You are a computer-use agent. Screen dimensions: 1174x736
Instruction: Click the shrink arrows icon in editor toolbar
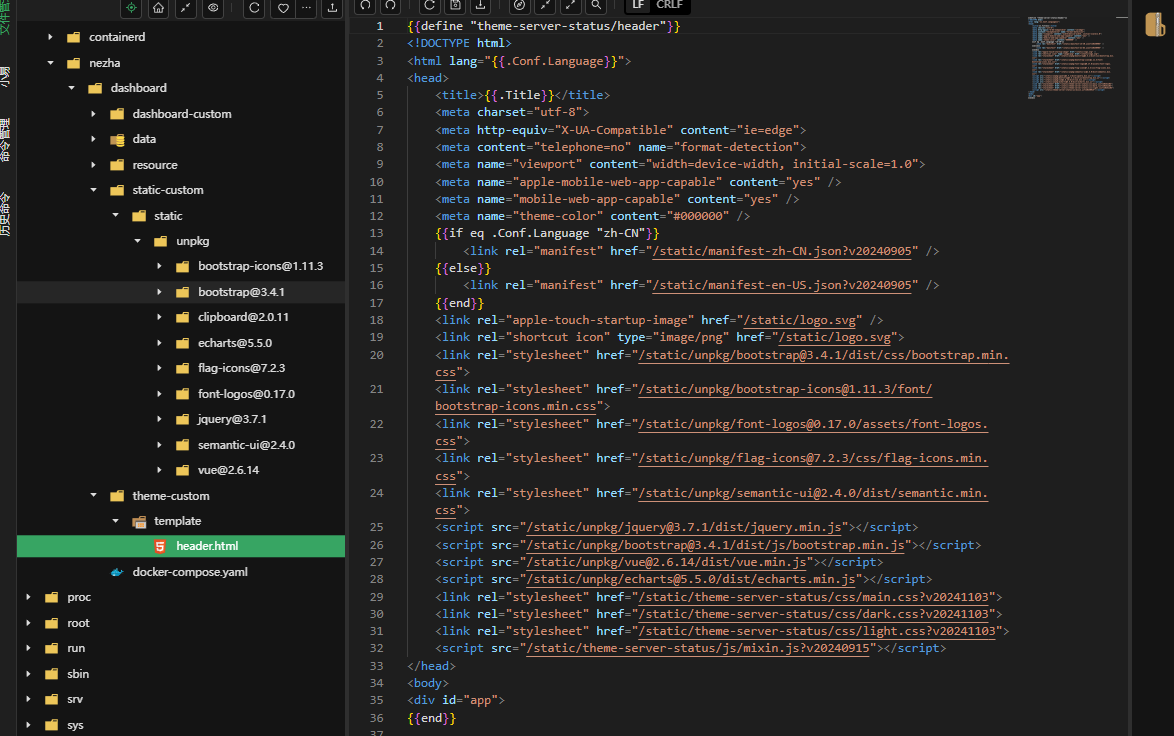[545, 6]
